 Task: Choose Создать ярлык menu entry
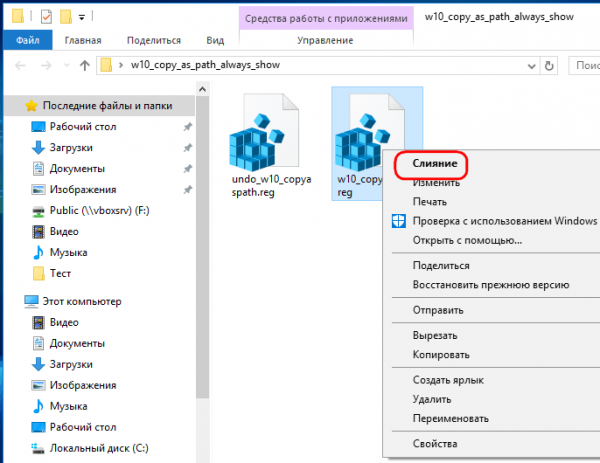pyautogui.click(x=448, y=380)
